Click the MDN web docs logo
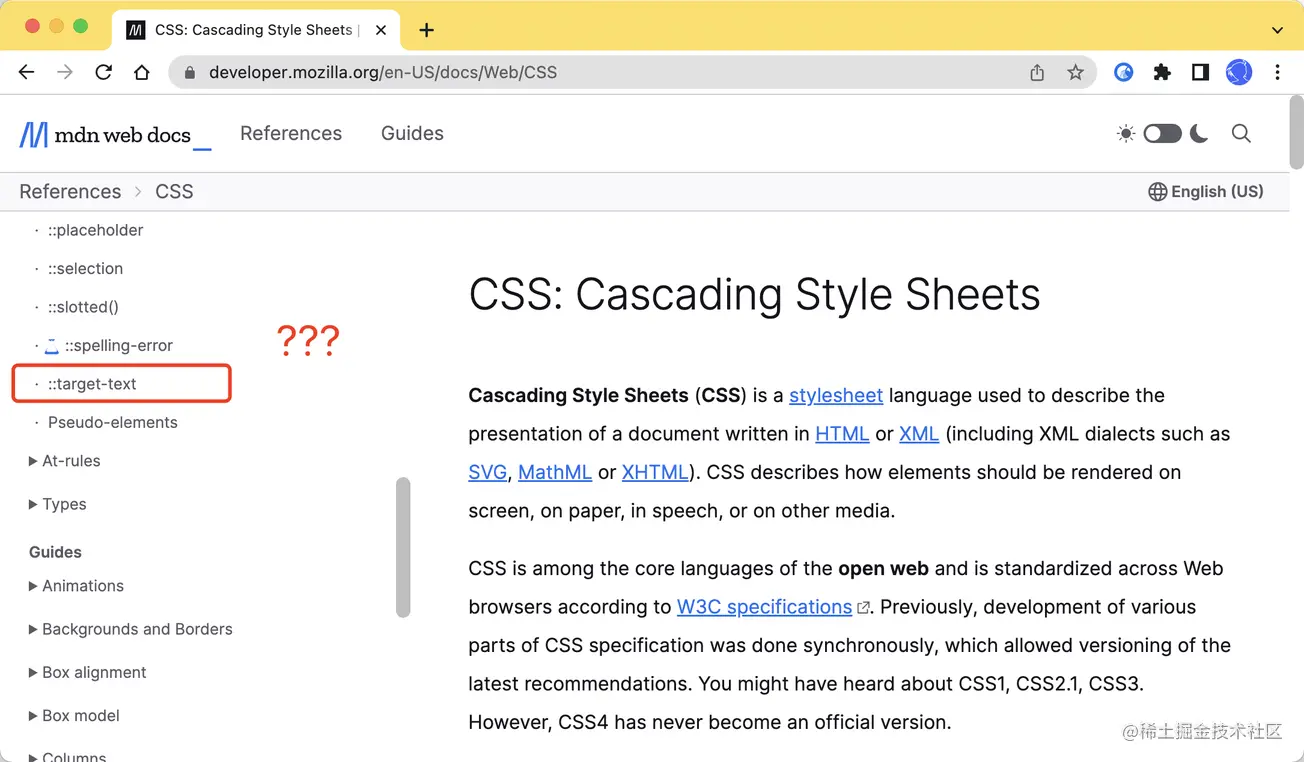Screen dimensions: 1304x762 click(x=104, y=133)
